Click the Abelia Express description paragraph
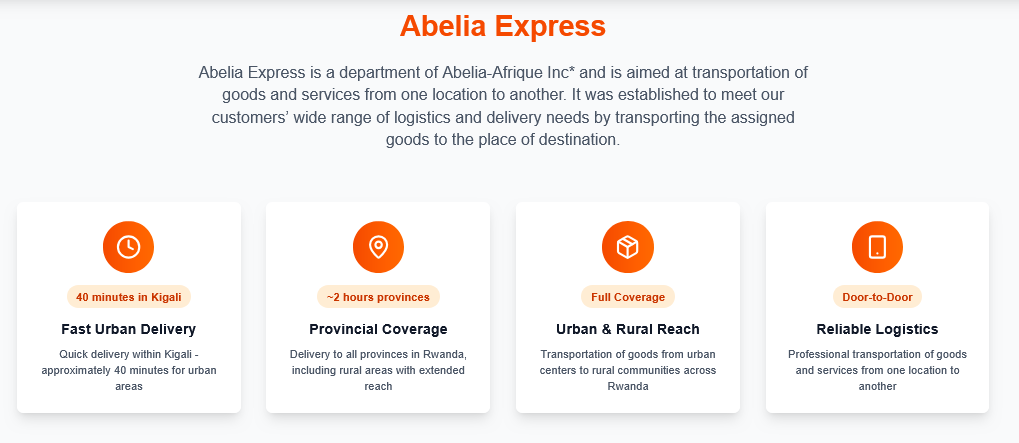Screen dimensions: 1019x443 pos(503,106)
